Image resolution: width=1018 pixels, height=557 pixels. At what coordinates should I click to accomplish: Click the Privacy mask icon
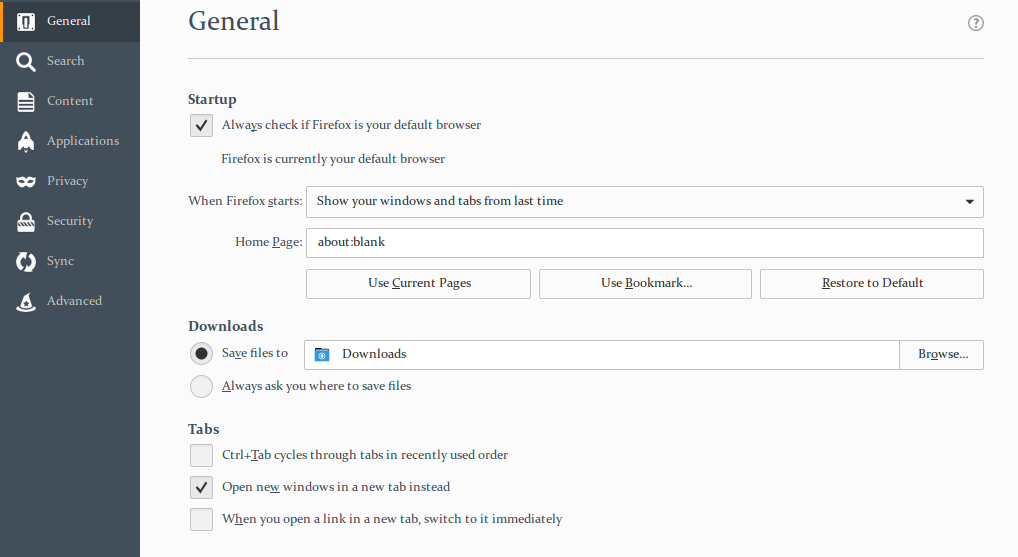point(27,181)
